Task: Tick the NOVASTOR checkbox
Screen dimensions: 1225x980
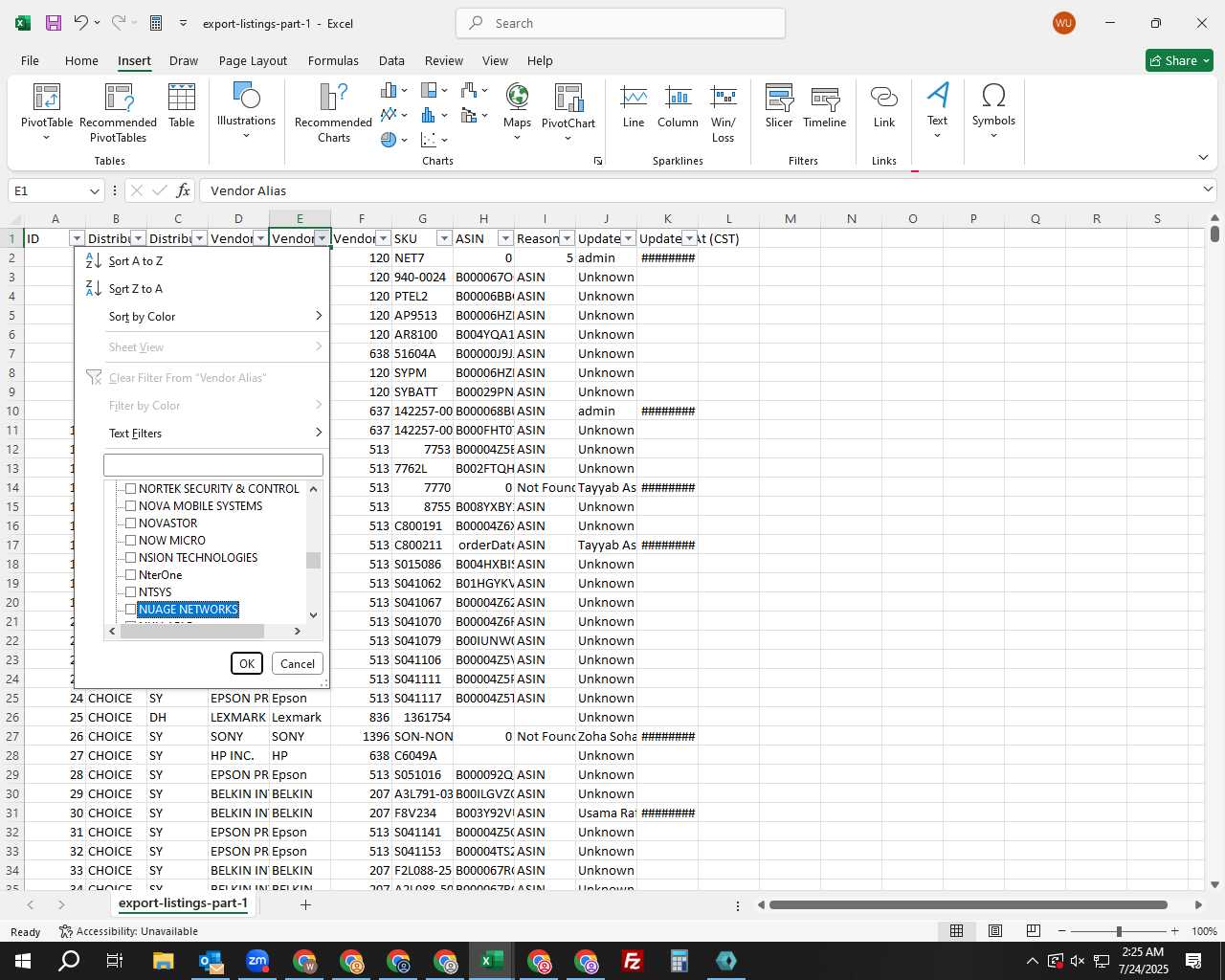Action: point(131,523)
